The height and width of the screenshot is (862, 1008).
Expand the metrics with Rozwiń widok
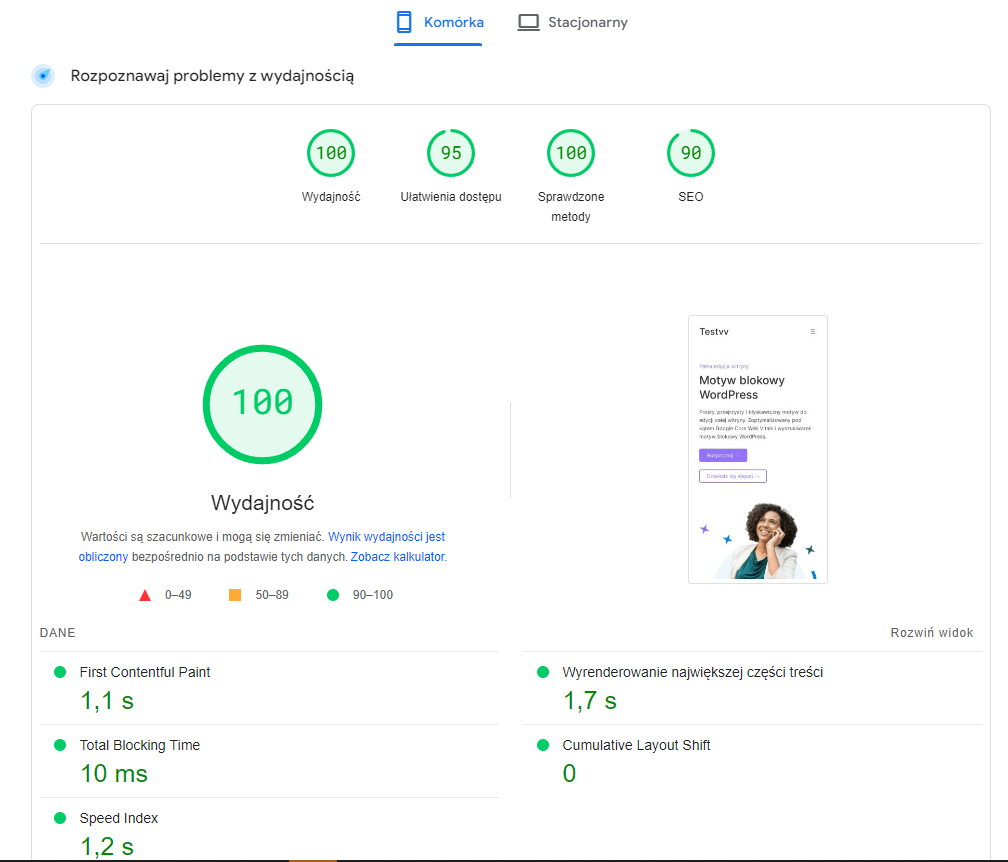(x=931, y=632)
